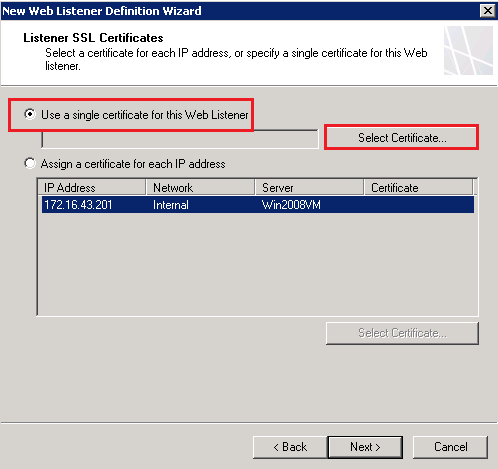Screen dimensions: 498x469
Task: Click the enabled Select Certificate button
Action: 402,137
